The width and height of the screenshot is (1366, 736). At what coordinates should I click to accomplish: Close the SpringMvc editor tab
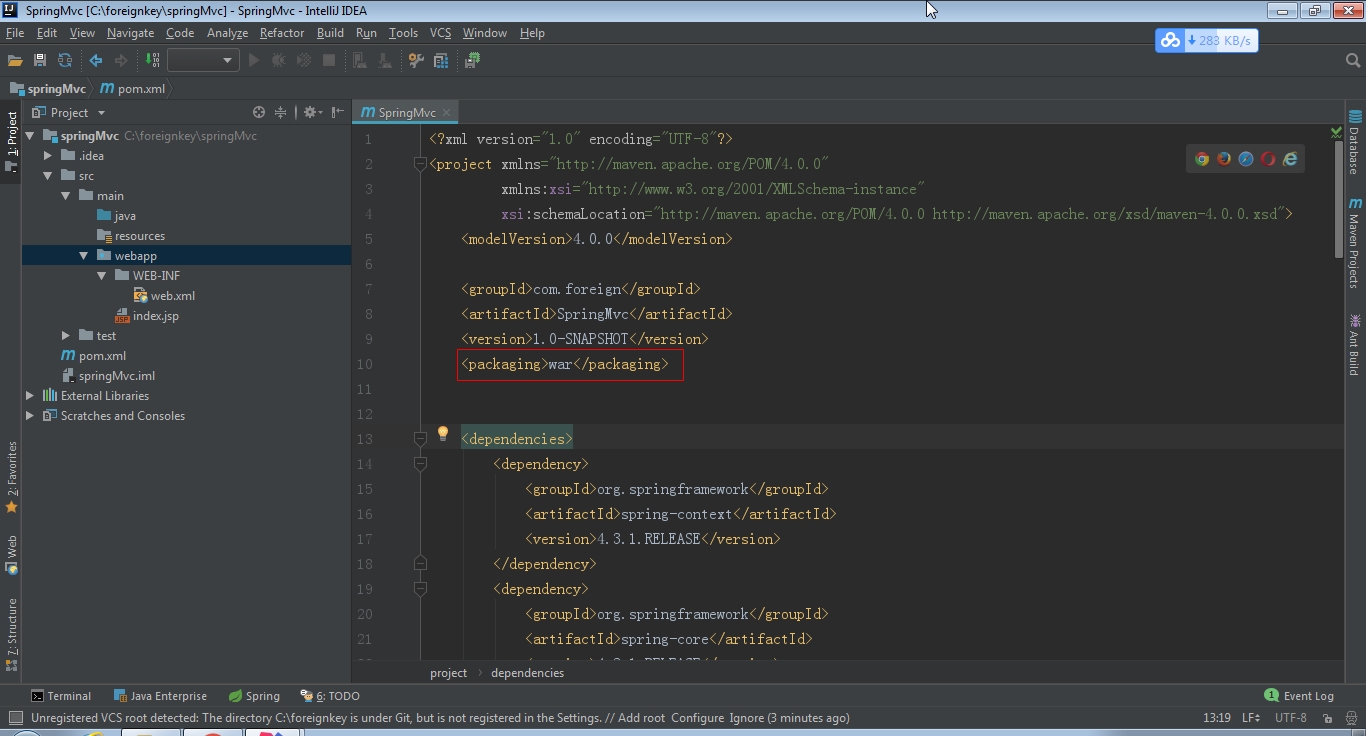pyautogui.click(x=447, y=112)
